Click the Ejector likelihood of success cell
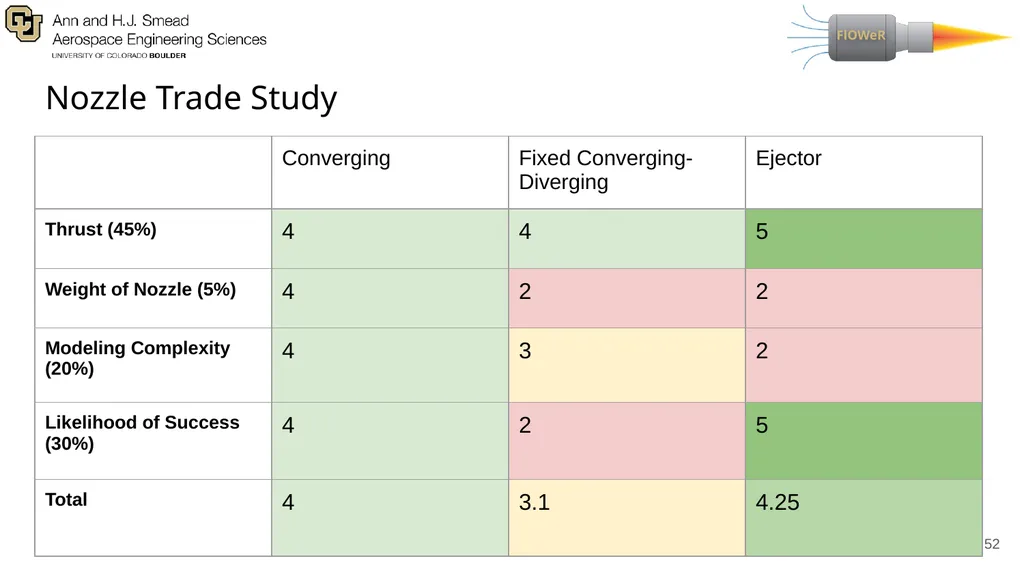1024x576 pixels. tap(863, 441)
